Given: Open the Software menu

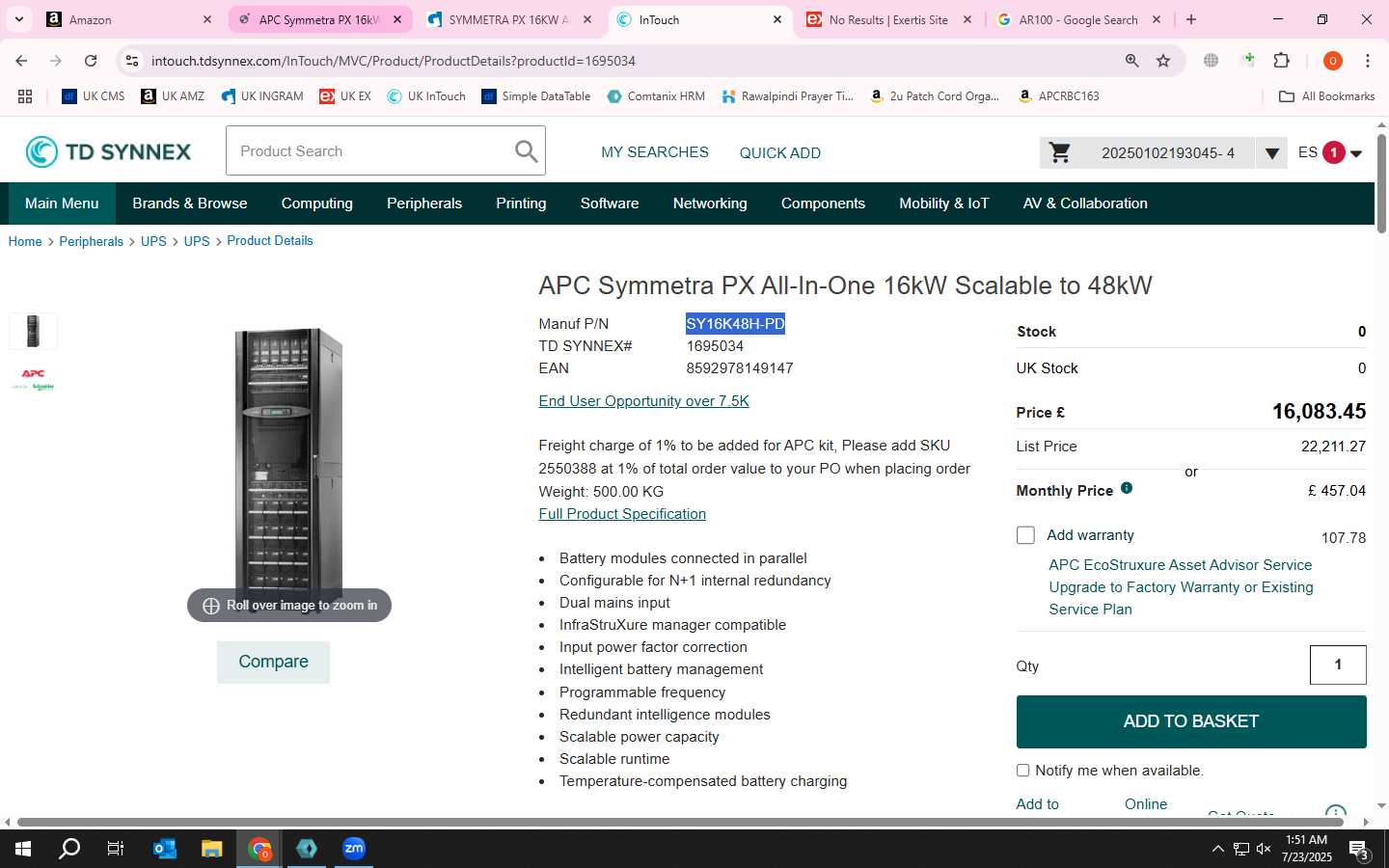Looking at the screenshot, I should pos(610,203).
